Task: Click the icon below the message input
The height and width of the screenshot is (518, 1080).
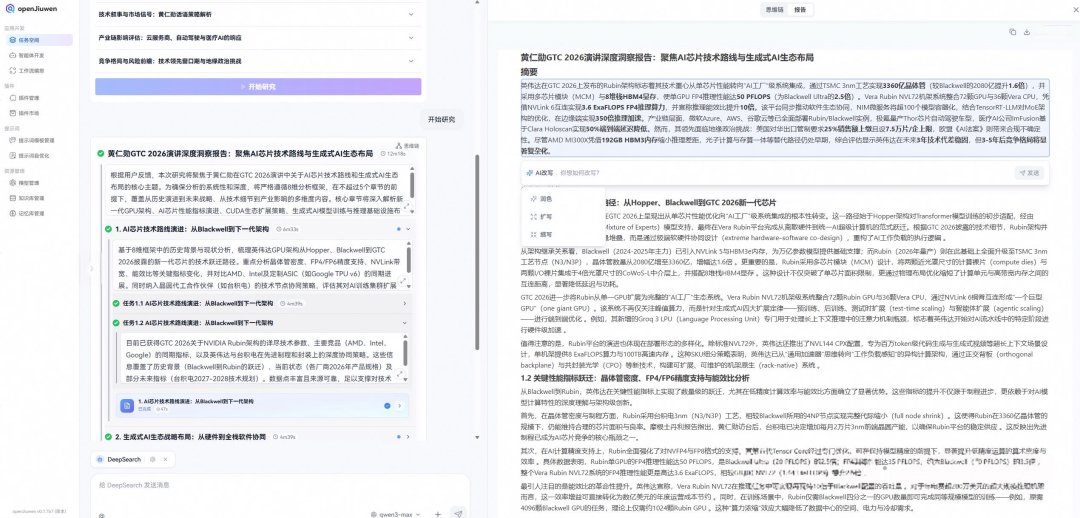Action: (x=101, y=515)
